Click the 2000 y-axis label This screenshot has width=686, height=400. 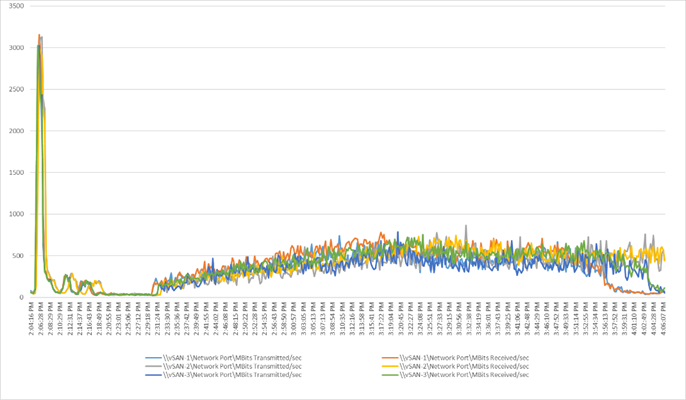tap(16, 131)
